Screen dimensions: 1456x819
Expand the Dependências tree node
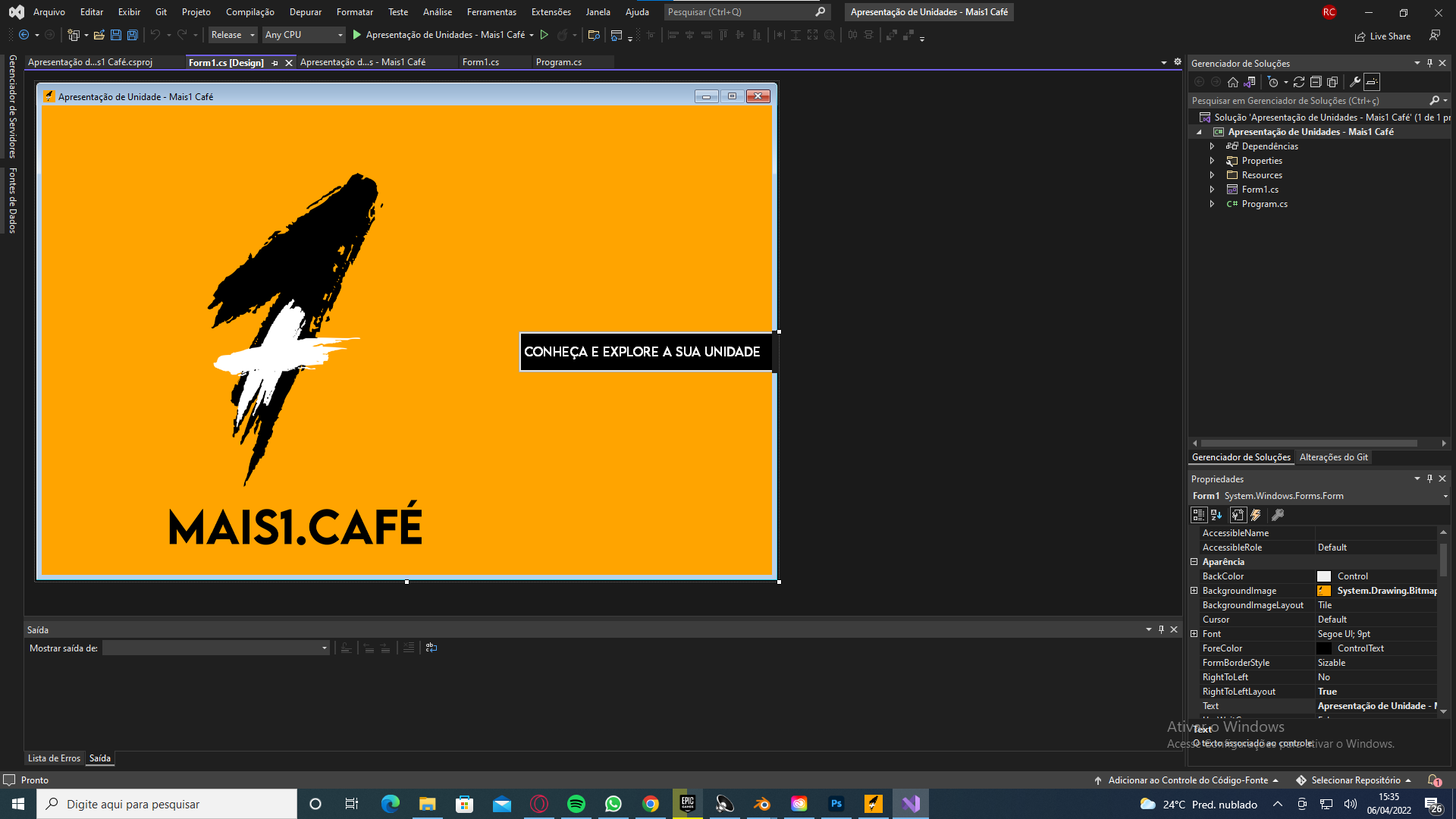click(1212, 146)
